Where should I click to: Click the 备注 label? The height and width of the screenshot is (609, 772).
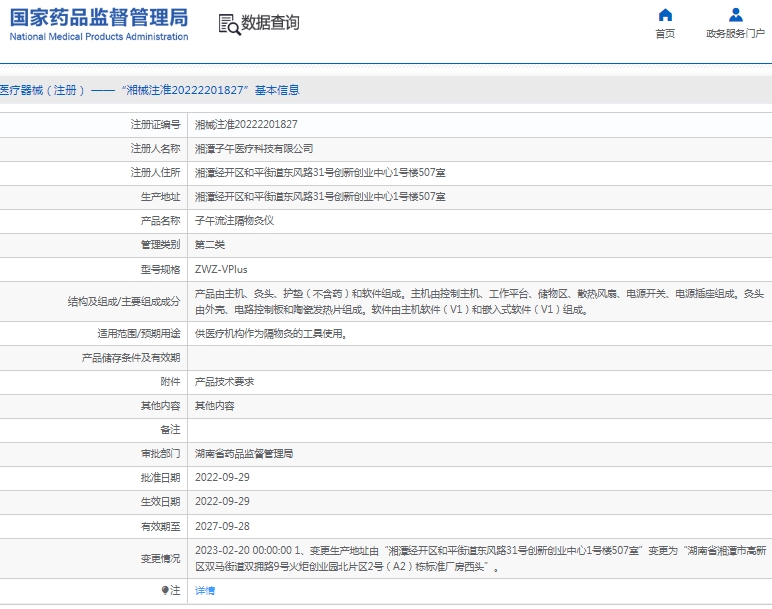(x=170, y=430)
